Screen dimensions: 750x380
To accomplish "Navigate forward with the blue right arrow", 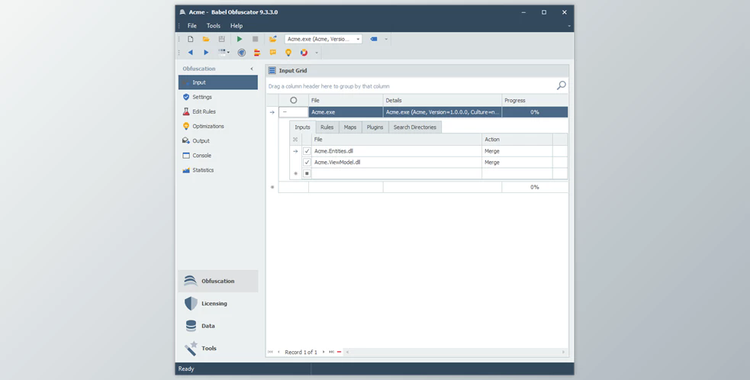I will coord(206,53).
